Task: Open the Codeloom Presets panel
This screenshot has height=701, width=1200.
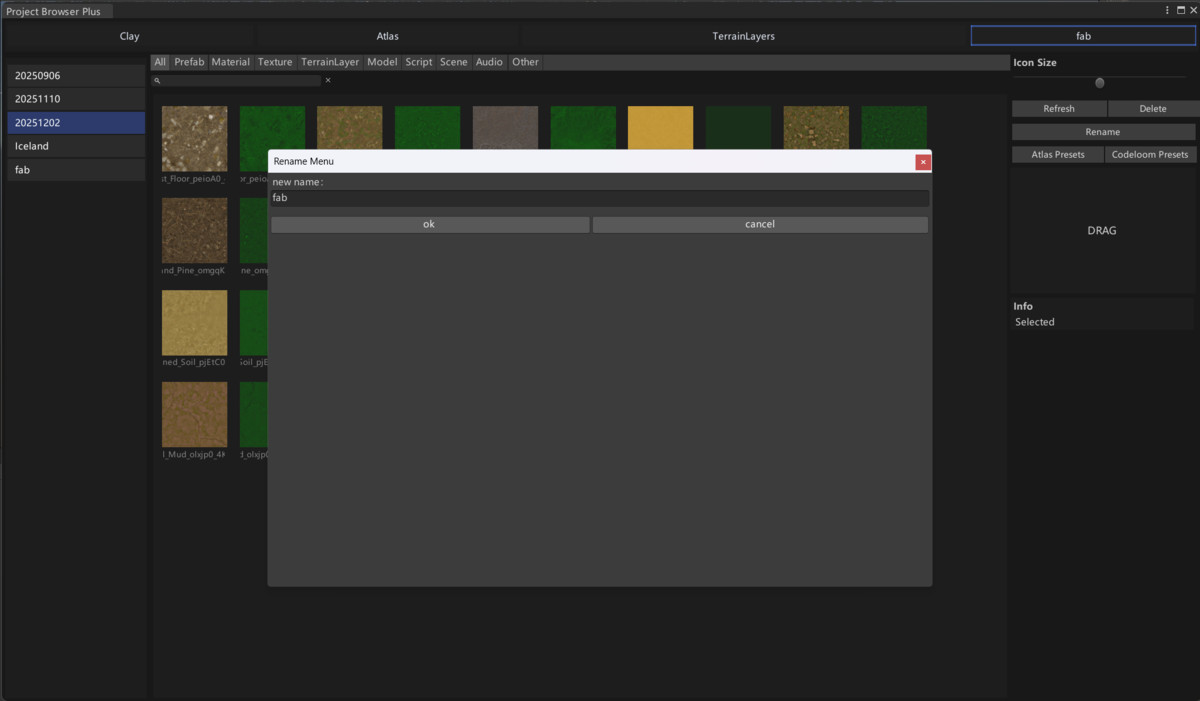Action: pos(1150,154)
